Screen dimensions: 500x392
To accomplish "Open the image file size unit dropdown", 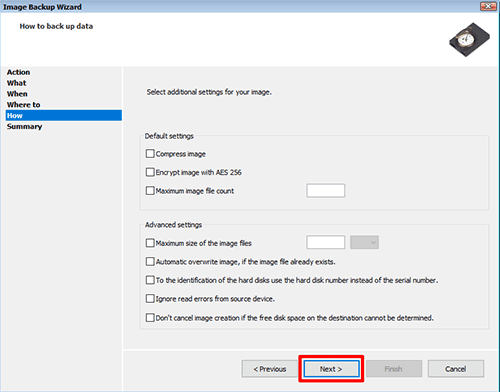I will [x=364, y=242].
